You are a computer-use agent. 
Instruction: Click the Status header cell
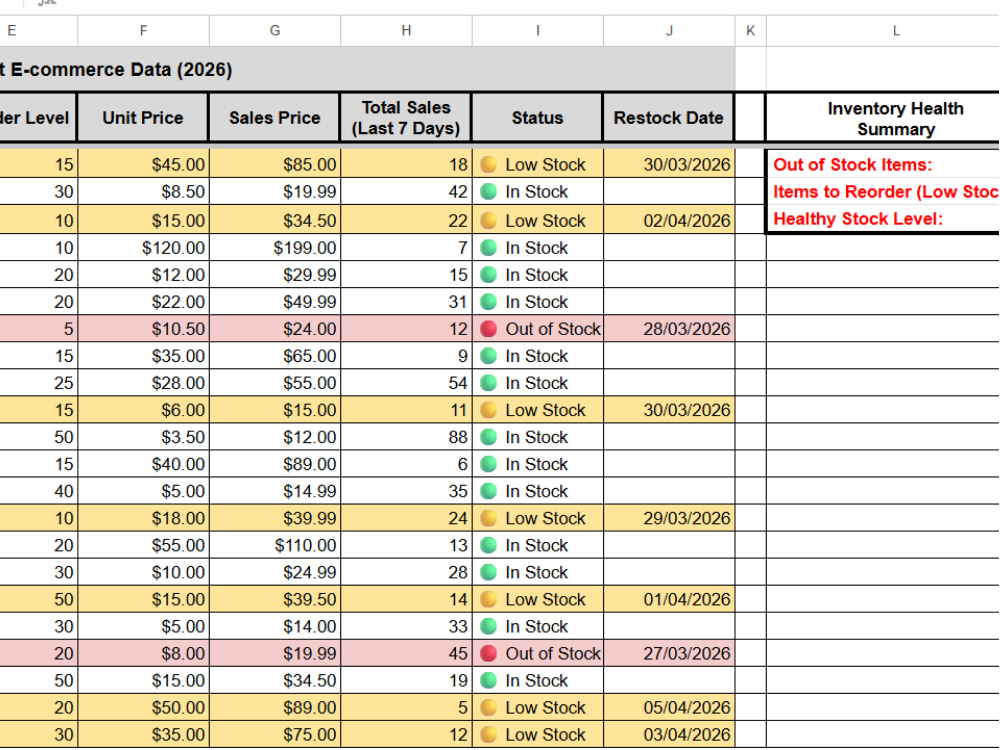538,117
